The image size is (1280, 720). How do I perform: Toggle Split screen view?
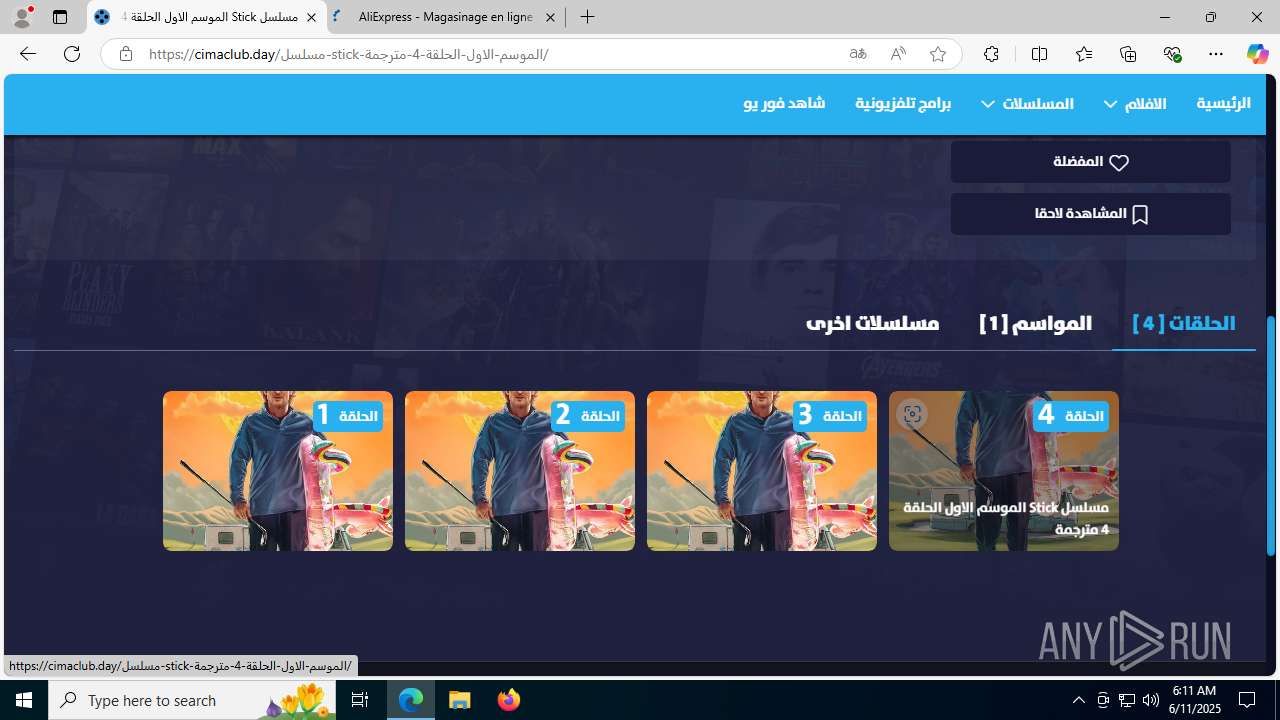tap(1039, 54)
